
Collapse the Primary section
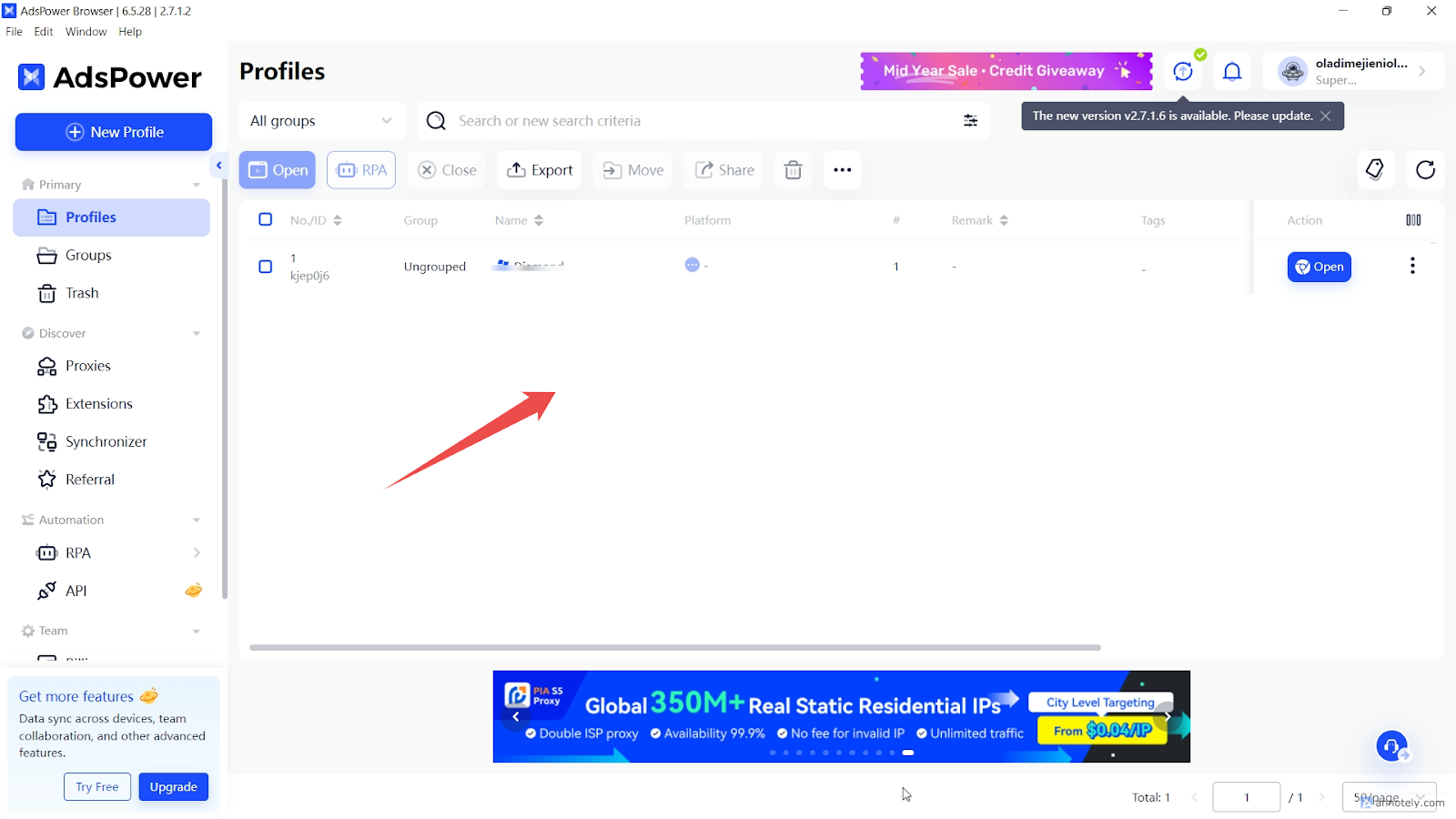[x=197, y=185]
